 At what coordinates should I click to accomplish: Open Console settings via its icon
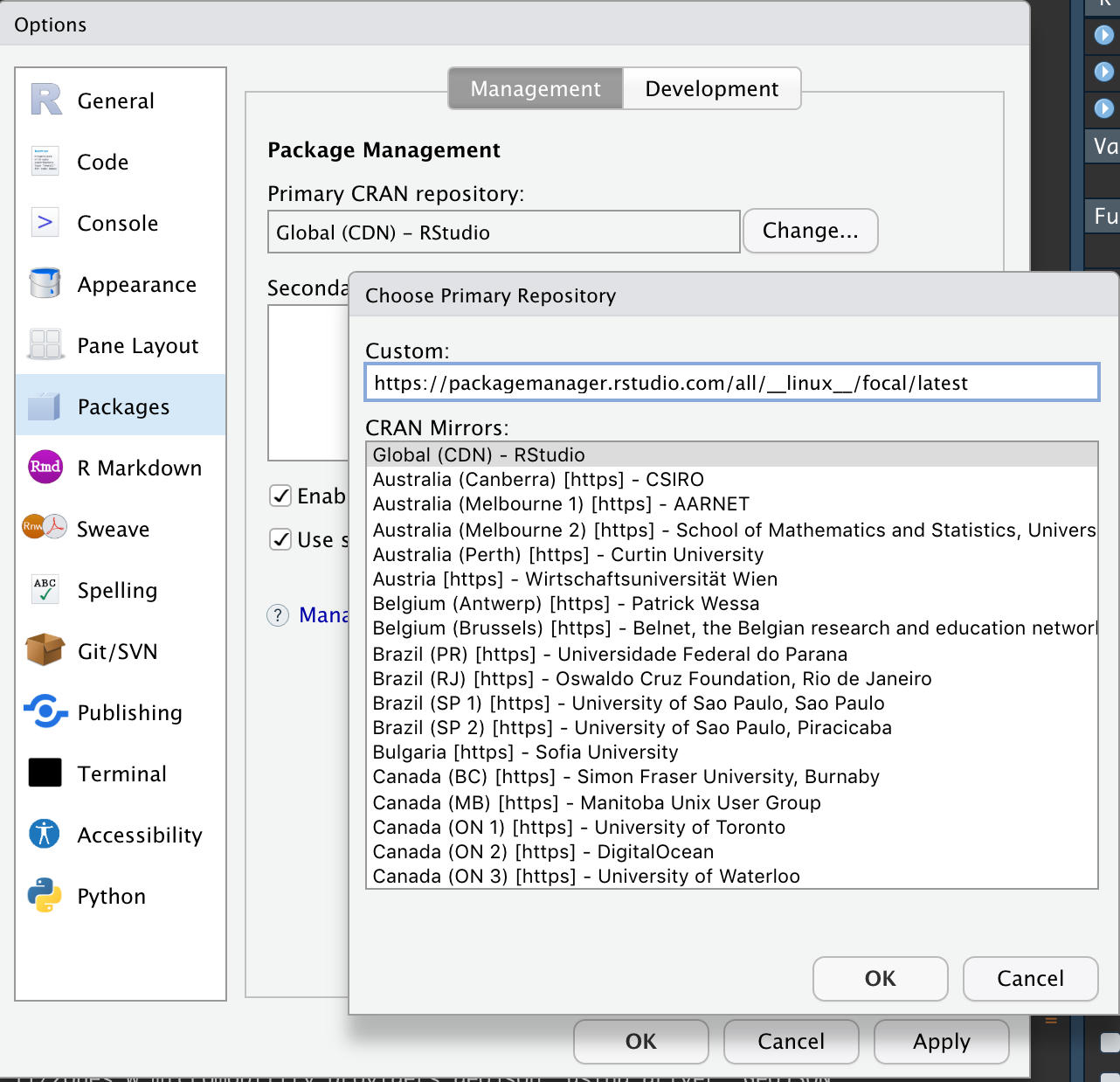pyautogui.click(x=45, y=223)
